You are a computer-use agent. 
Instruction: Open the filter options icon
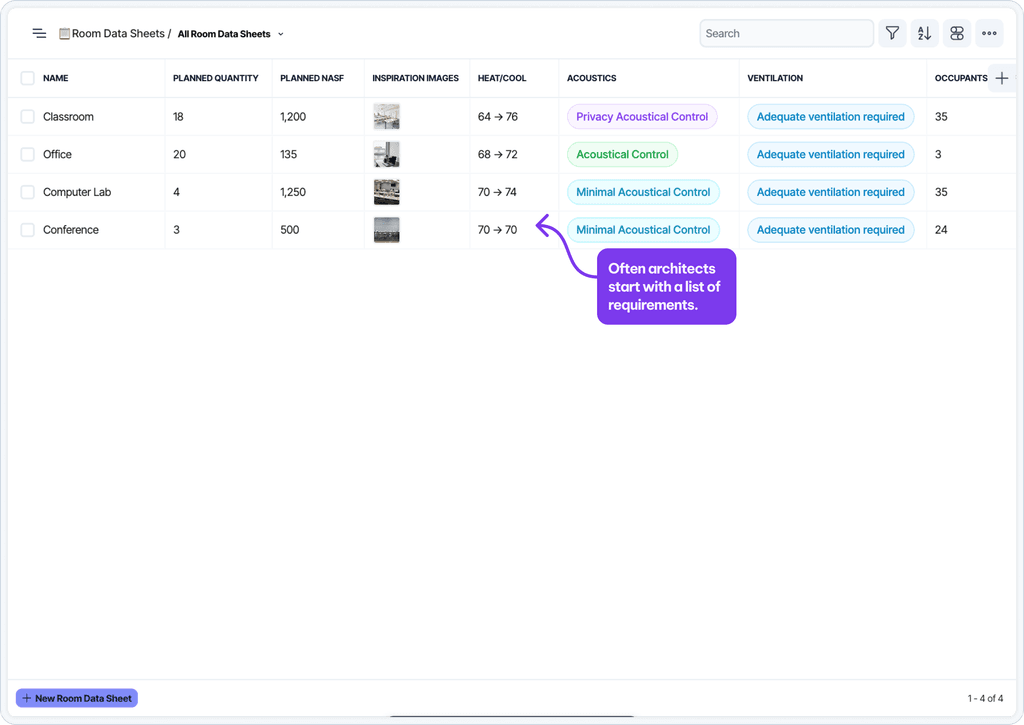click(x=892, y=33)
